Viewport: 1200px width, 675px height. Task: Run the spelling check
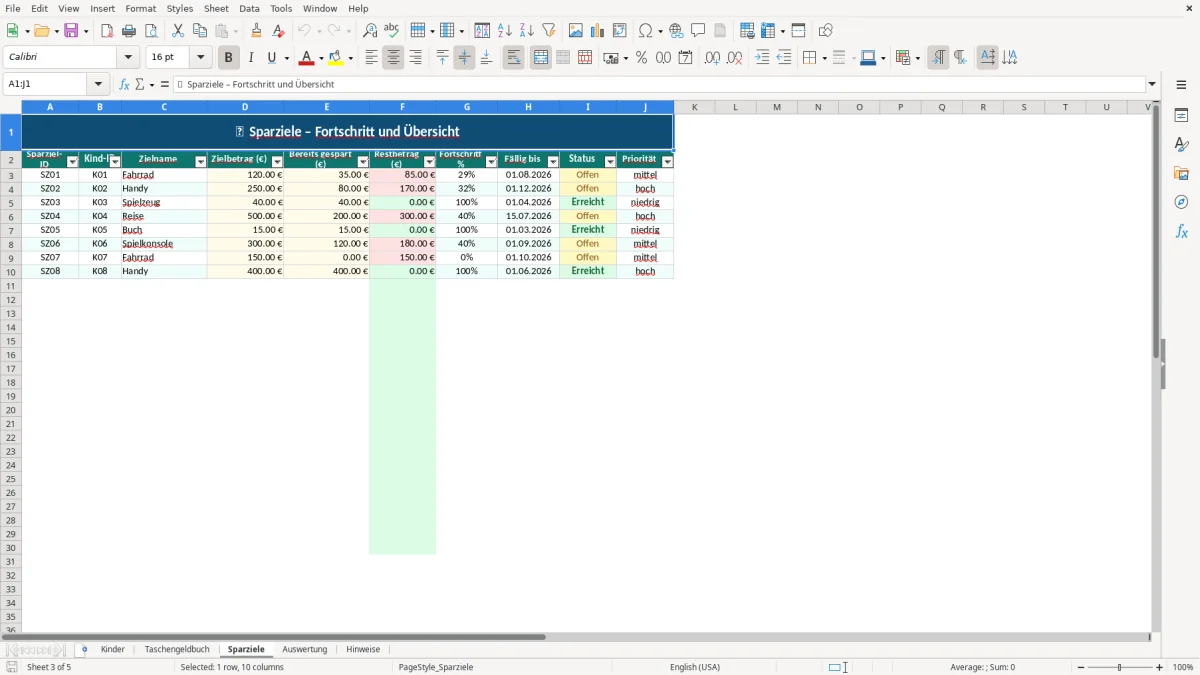click(392, 31)
